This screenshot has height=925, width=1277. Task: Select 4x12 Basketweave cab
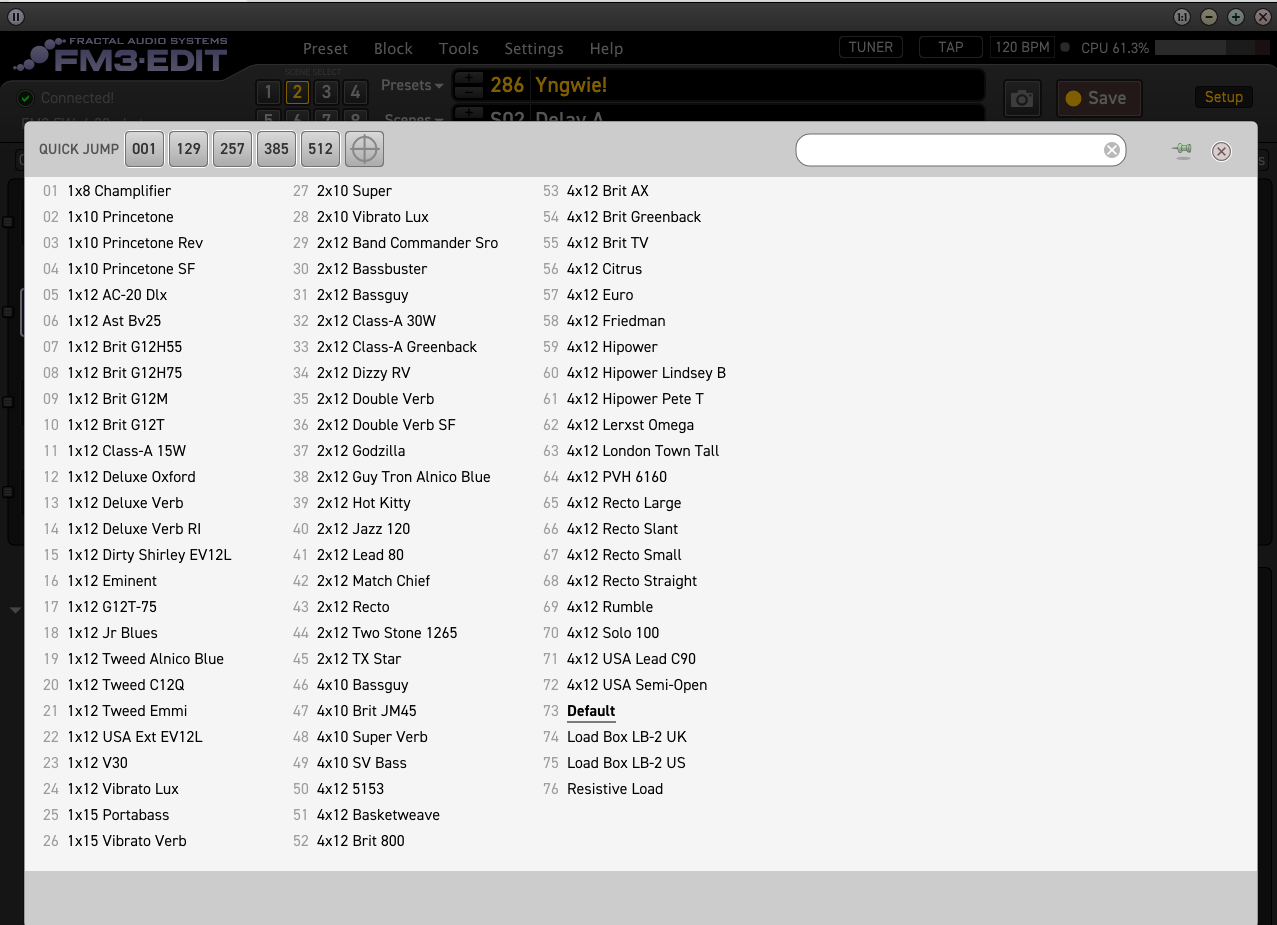point(378,815)
